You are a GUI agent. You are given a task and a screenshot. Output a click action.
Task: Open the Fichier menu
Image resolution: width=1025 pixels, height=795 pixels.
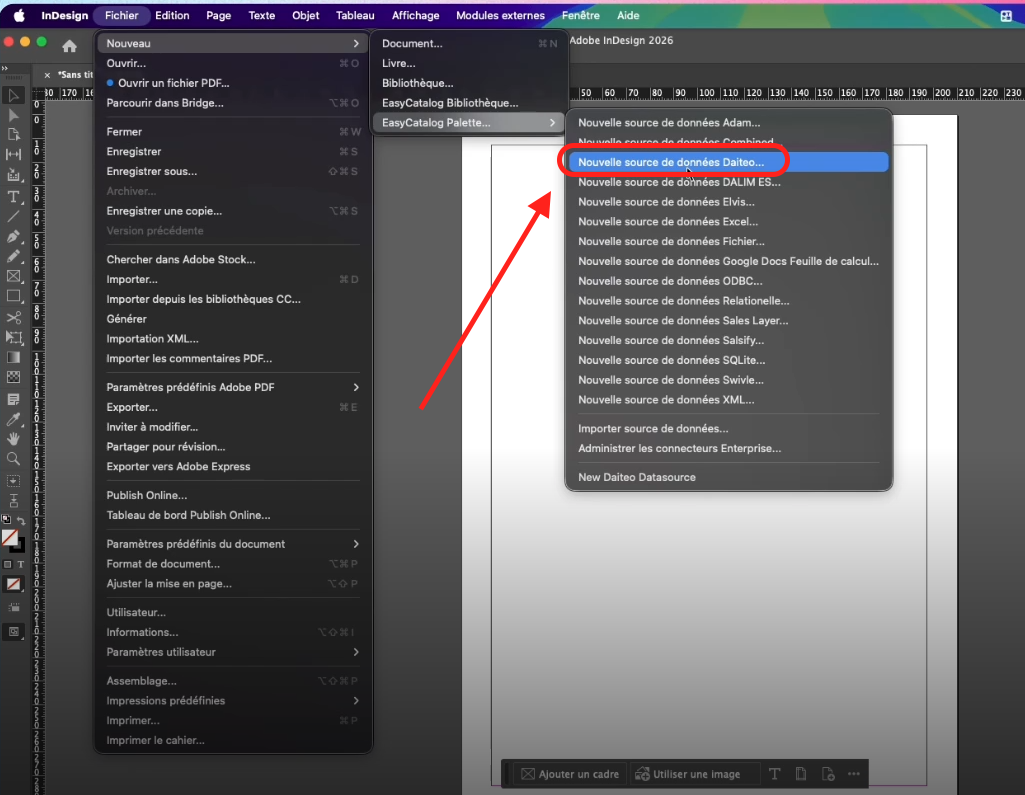122,15
